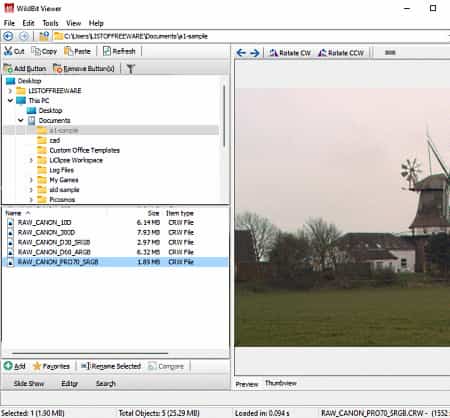Switch to the Preview tab

[x=247, y=384]
